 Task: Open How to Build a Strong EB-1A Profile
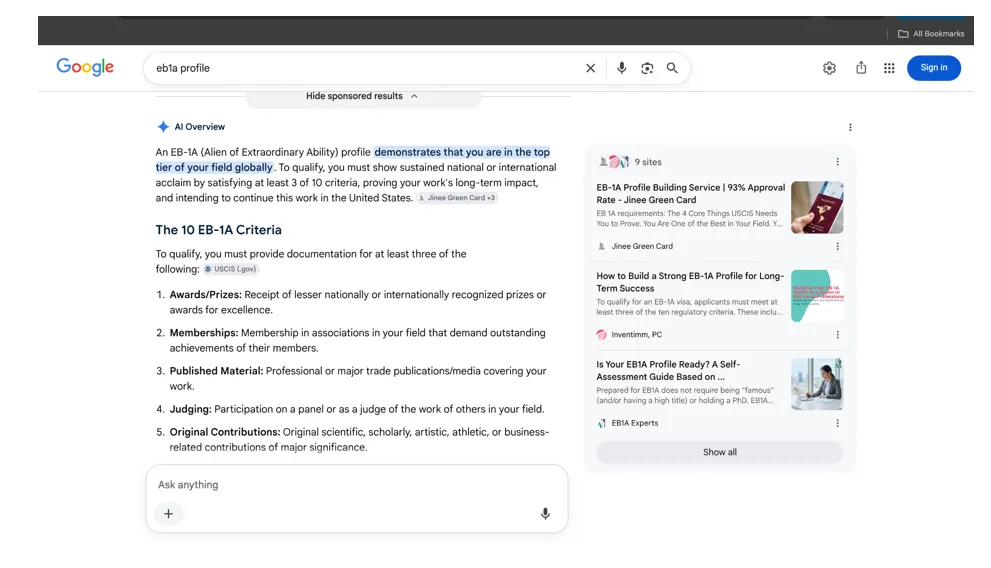click(690, 282)
